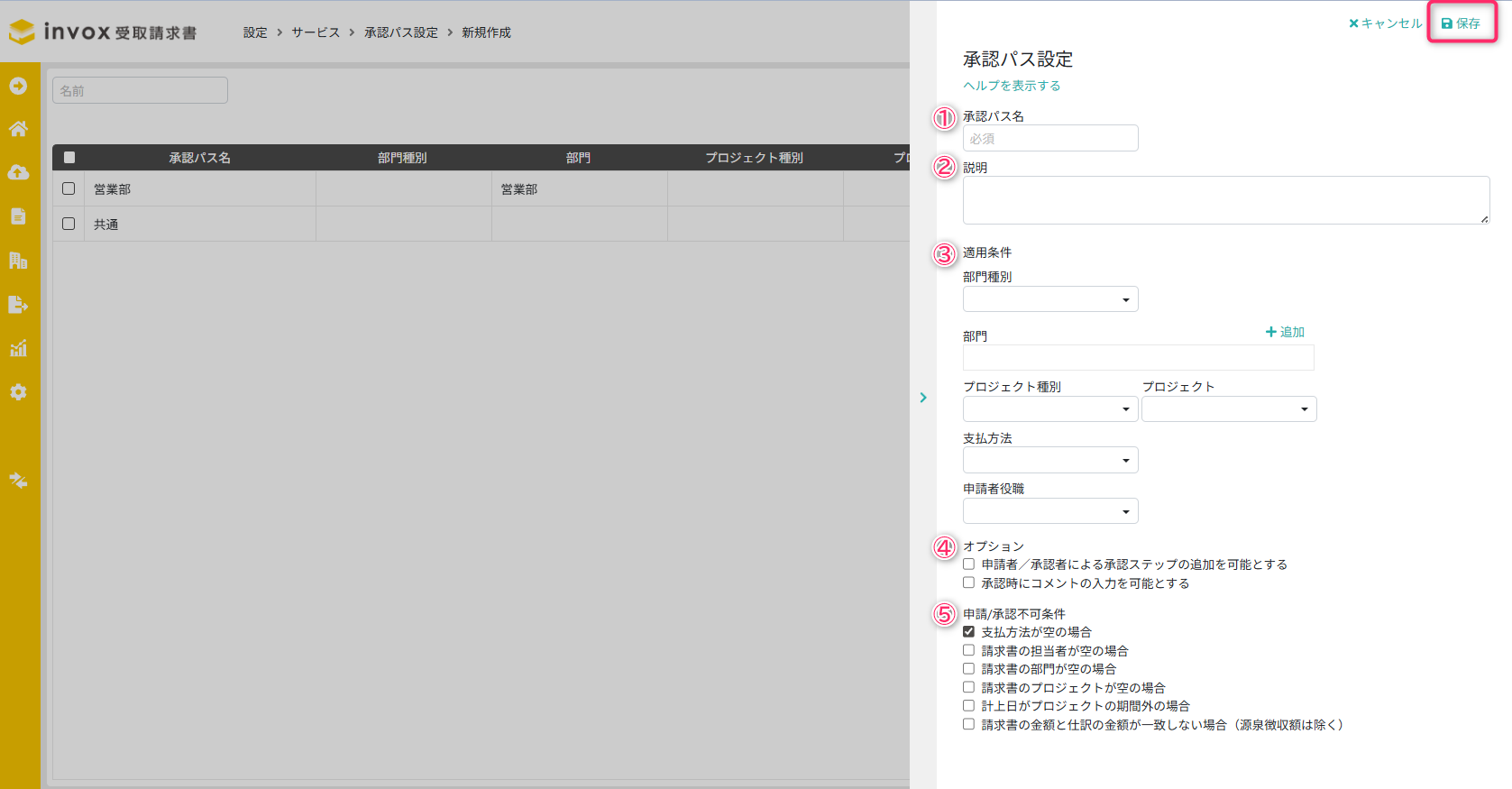
Task: Open the ヘルプを表示する link
Action: click(1012, 86)
